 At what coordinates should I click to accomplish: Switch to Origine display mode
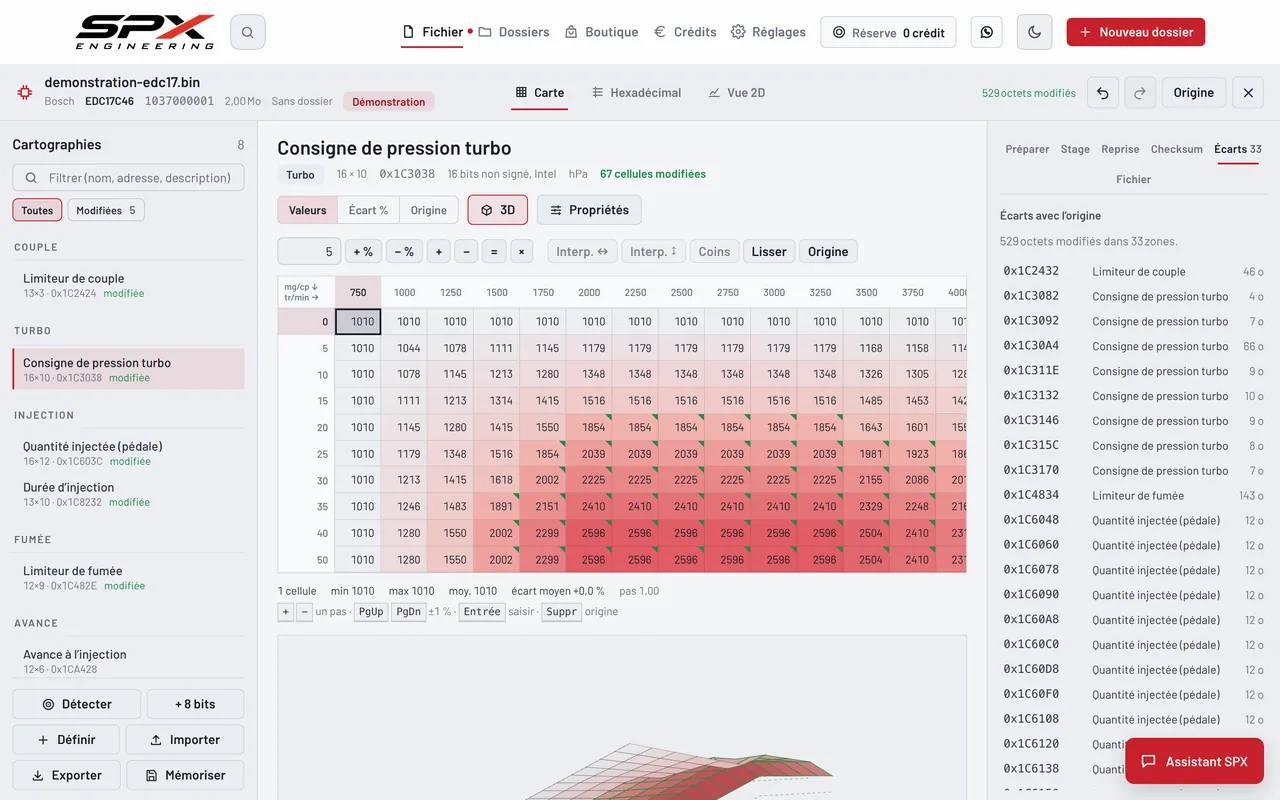coord(428,210)
